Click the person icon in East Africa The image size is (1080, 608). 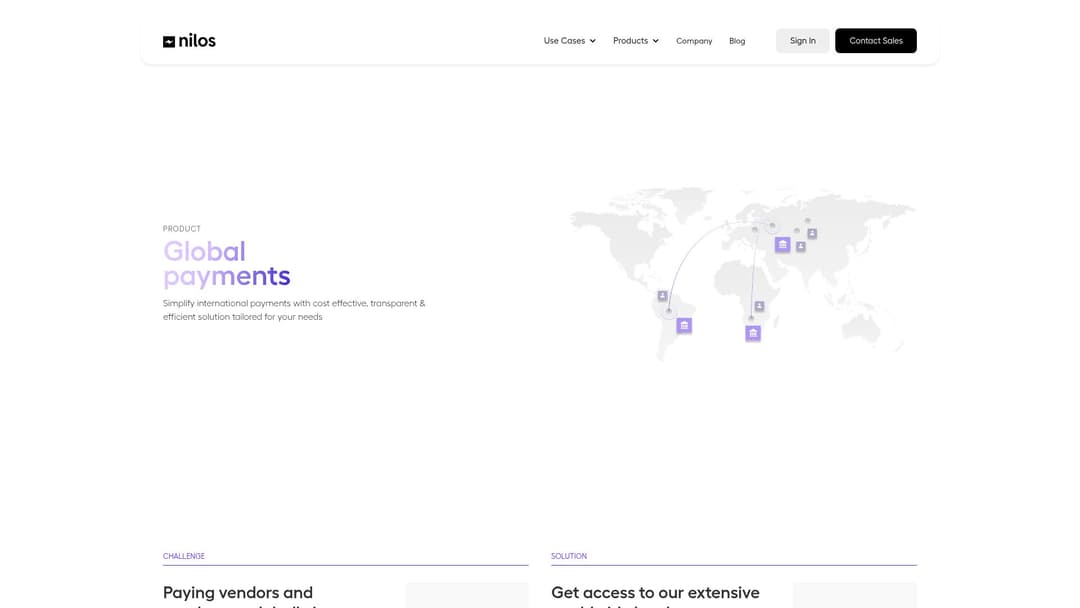click(x=759, y=306)
